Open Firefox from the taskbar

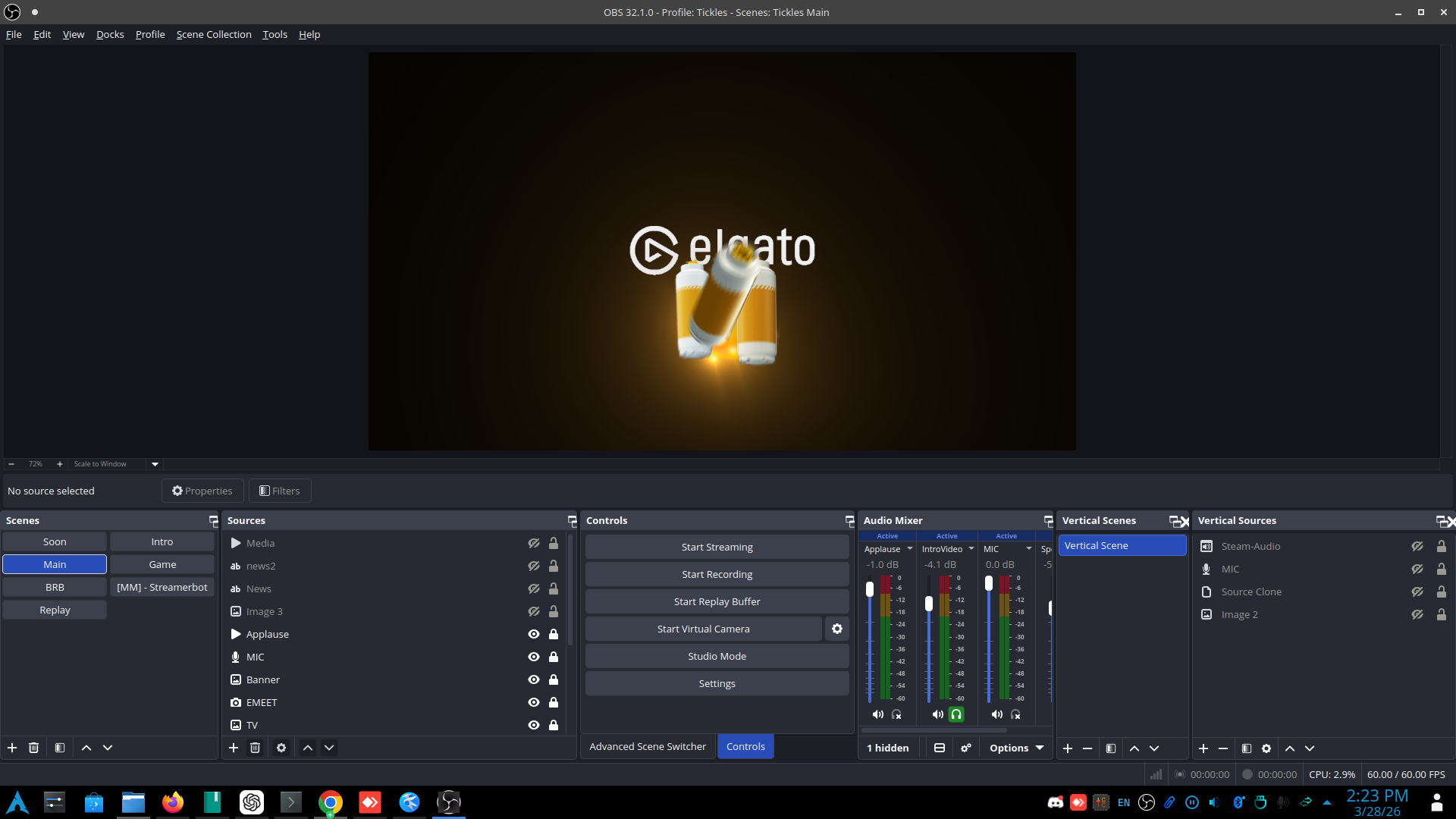[x=173, y=802]
